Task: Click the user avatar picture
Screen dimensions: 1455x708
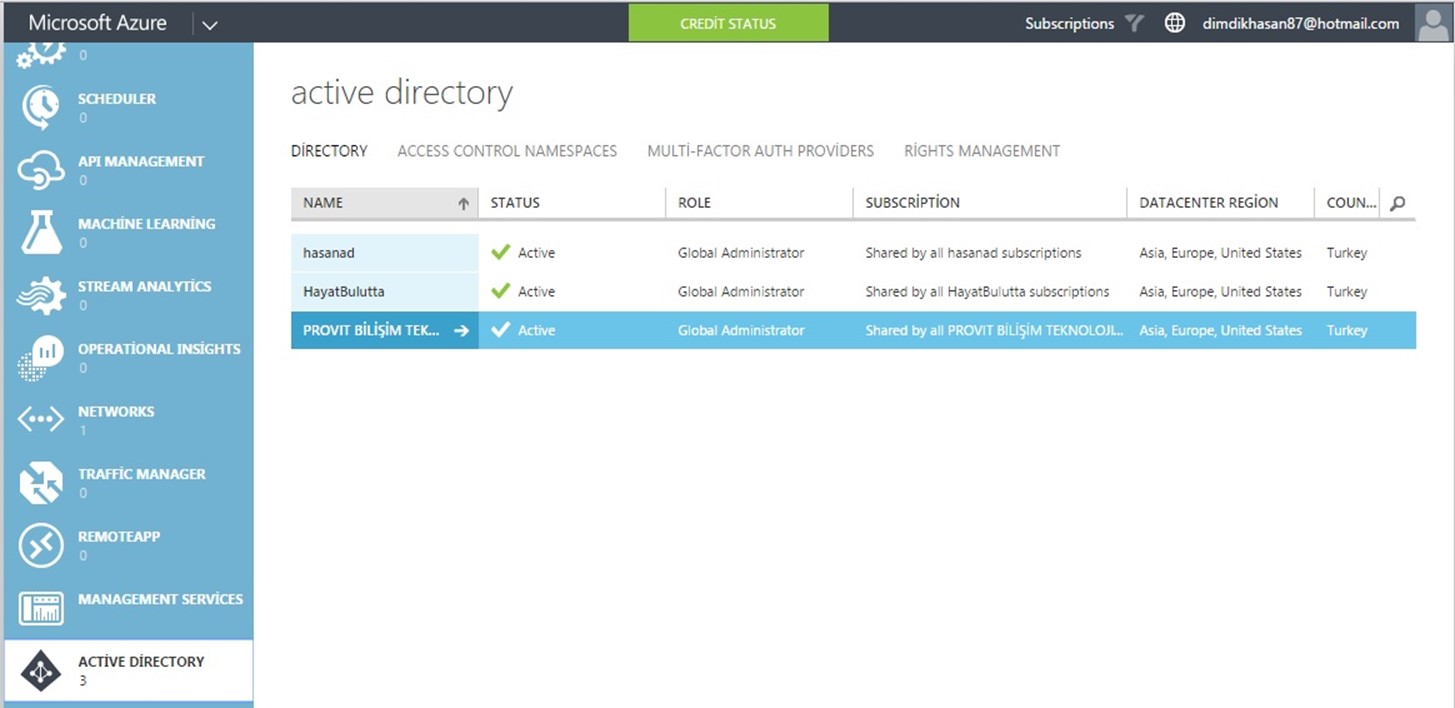Action: [1434, 23]
